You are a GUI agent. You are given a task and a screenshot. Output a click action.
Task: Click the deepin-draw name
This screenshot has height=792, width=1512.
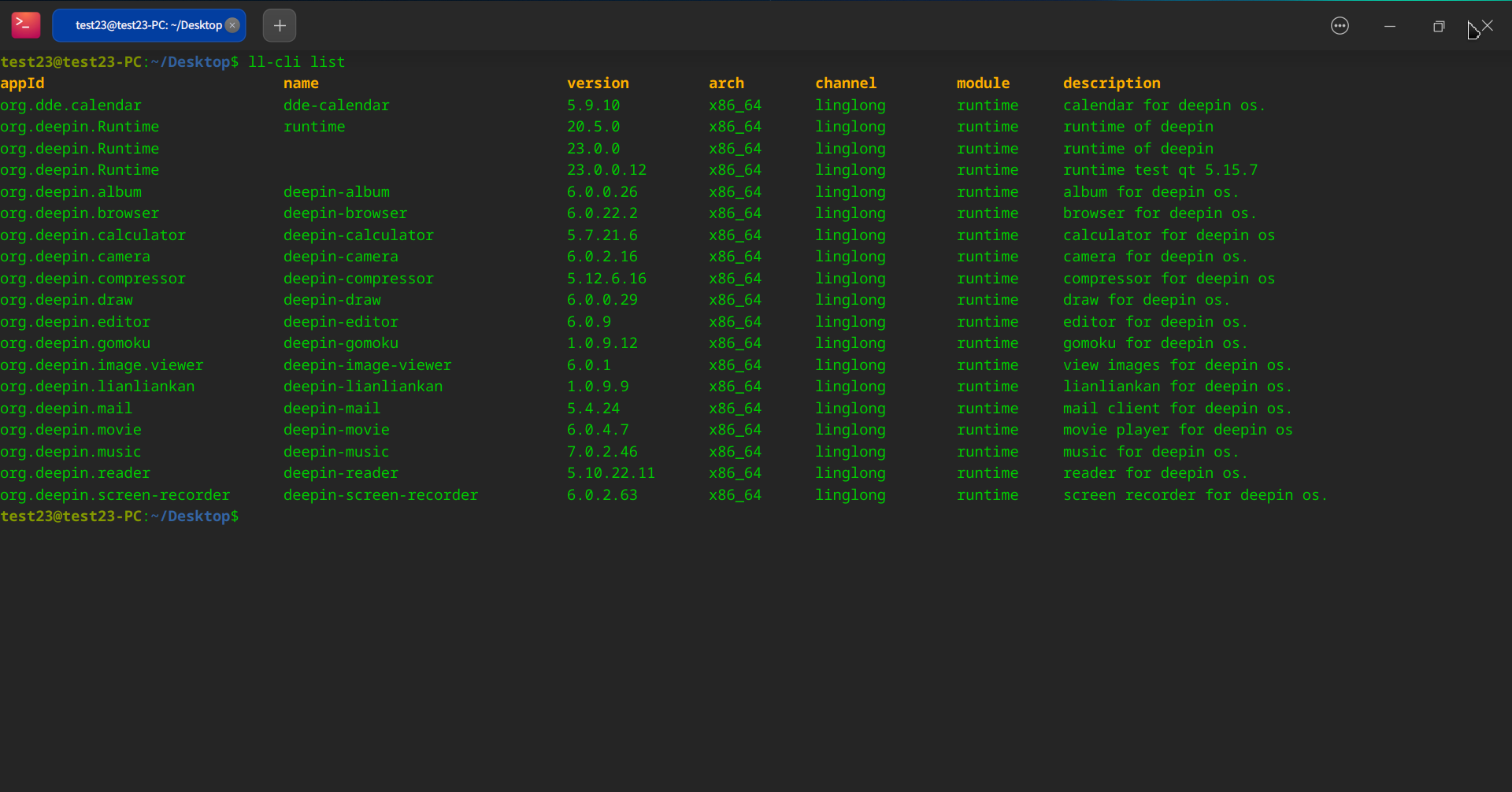click(x=332, y=300)
